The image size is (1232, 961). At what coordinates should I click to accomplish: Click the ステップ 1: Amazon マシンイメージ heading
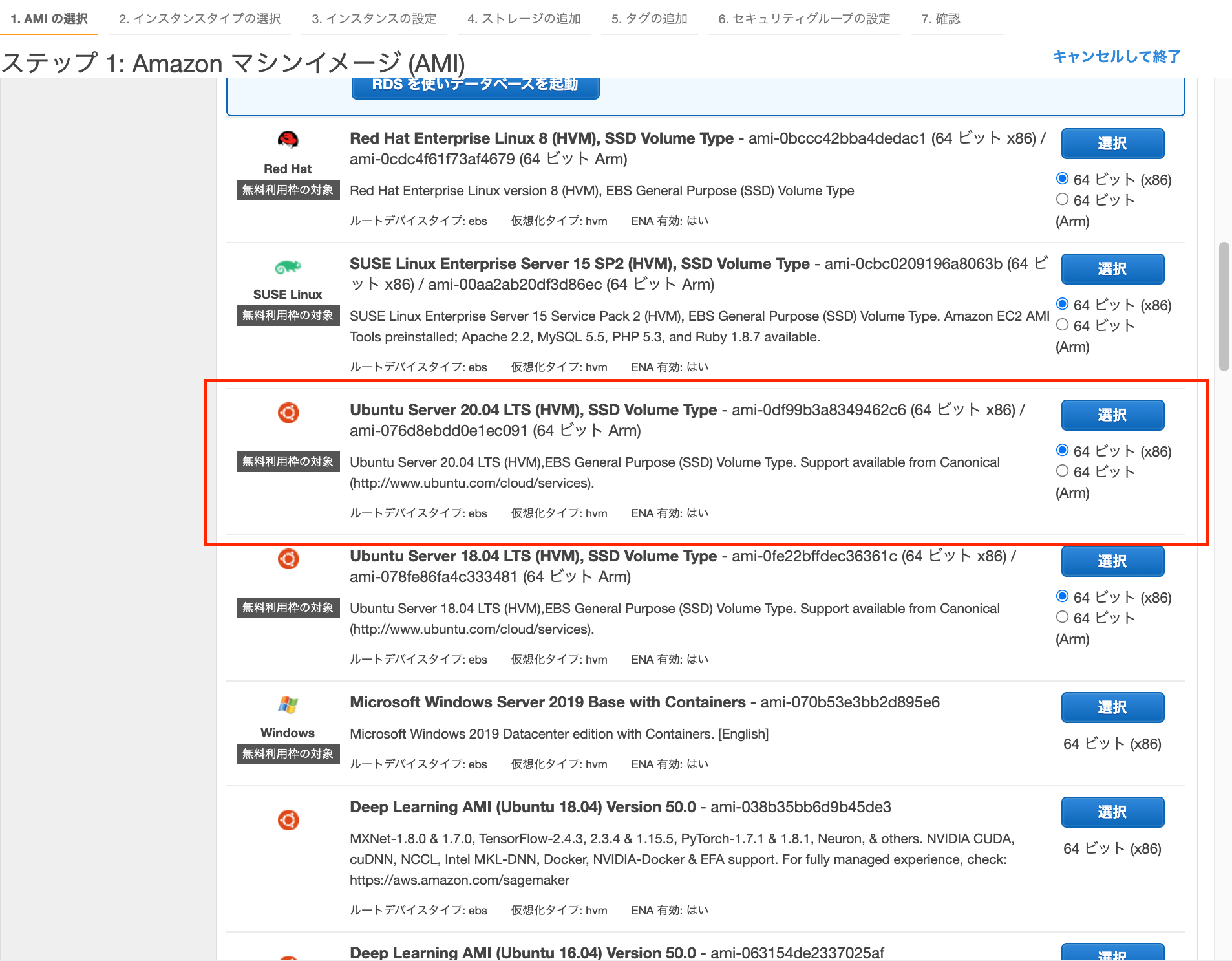click(233, 63)
